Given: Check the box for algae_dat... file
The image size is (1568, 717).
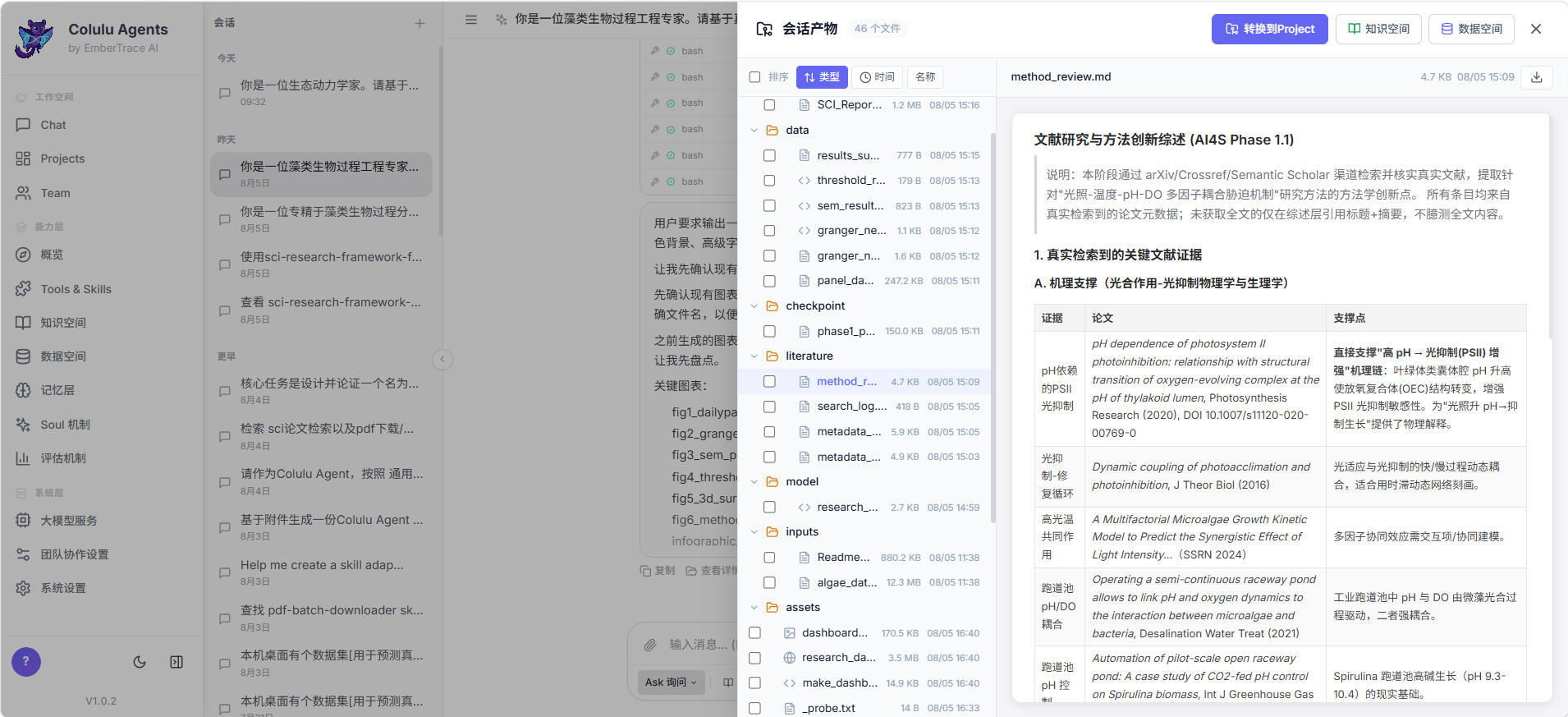Looking at the screenshot, I should [769, 582].
